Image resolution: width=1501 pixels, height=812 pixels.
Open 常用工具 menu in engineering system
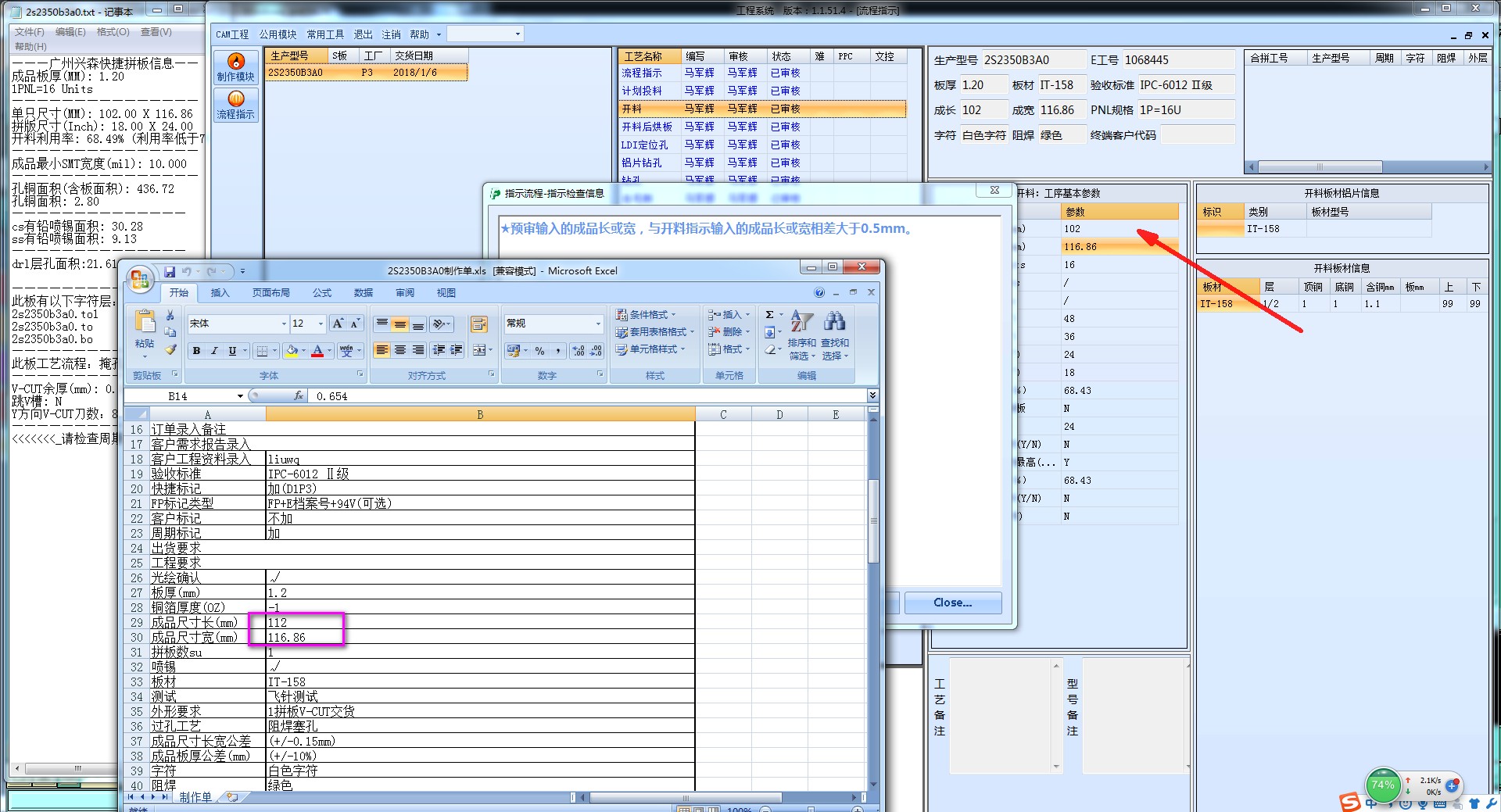tap(325, 34)
